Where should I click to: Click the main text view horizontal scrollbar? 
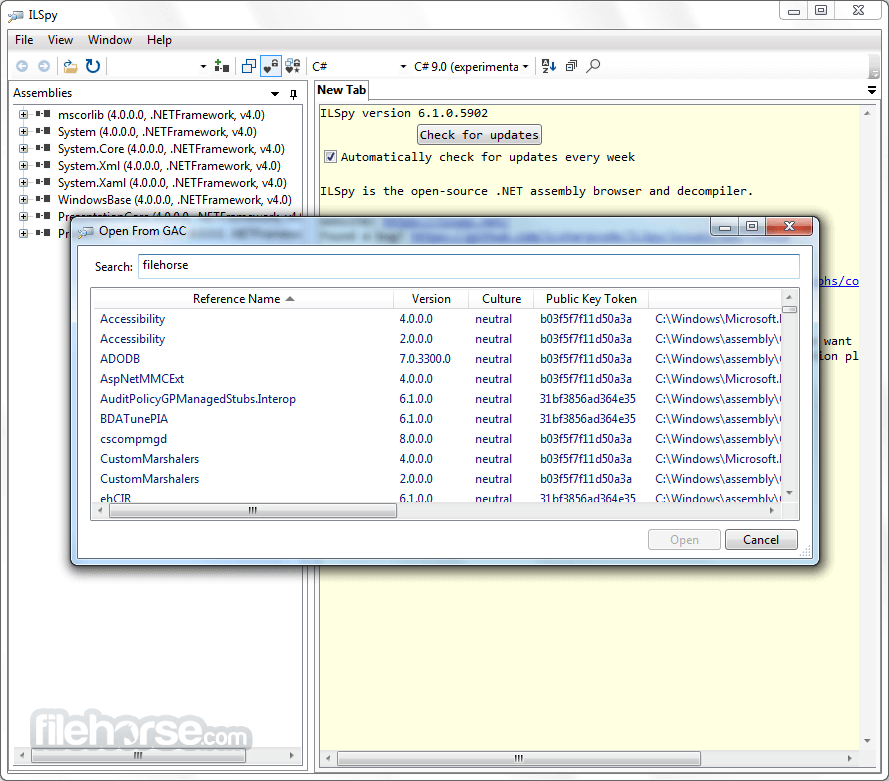coord(519,758)
